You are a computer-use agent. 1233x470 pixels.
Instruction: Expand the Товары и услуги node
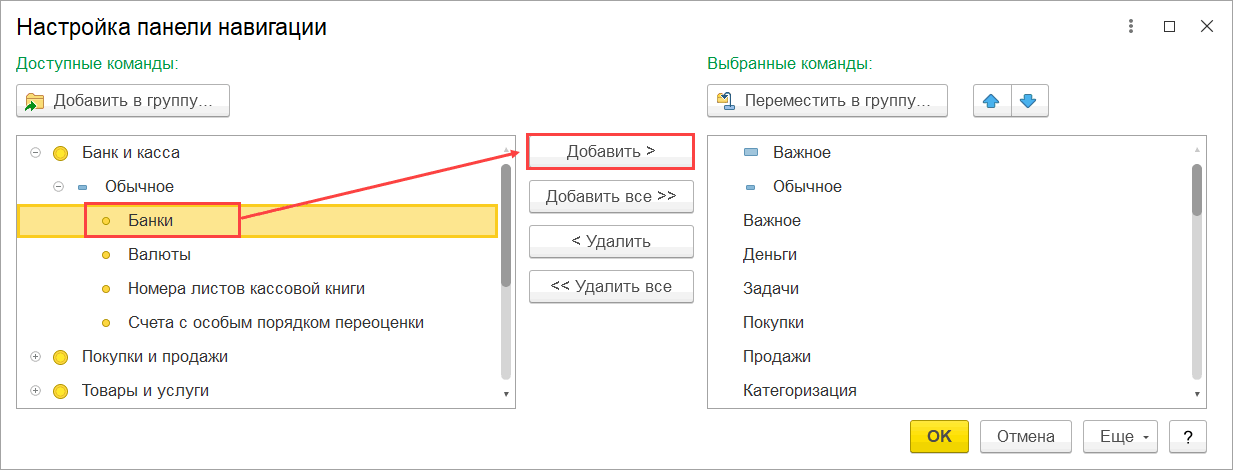(x=35, y=391)
